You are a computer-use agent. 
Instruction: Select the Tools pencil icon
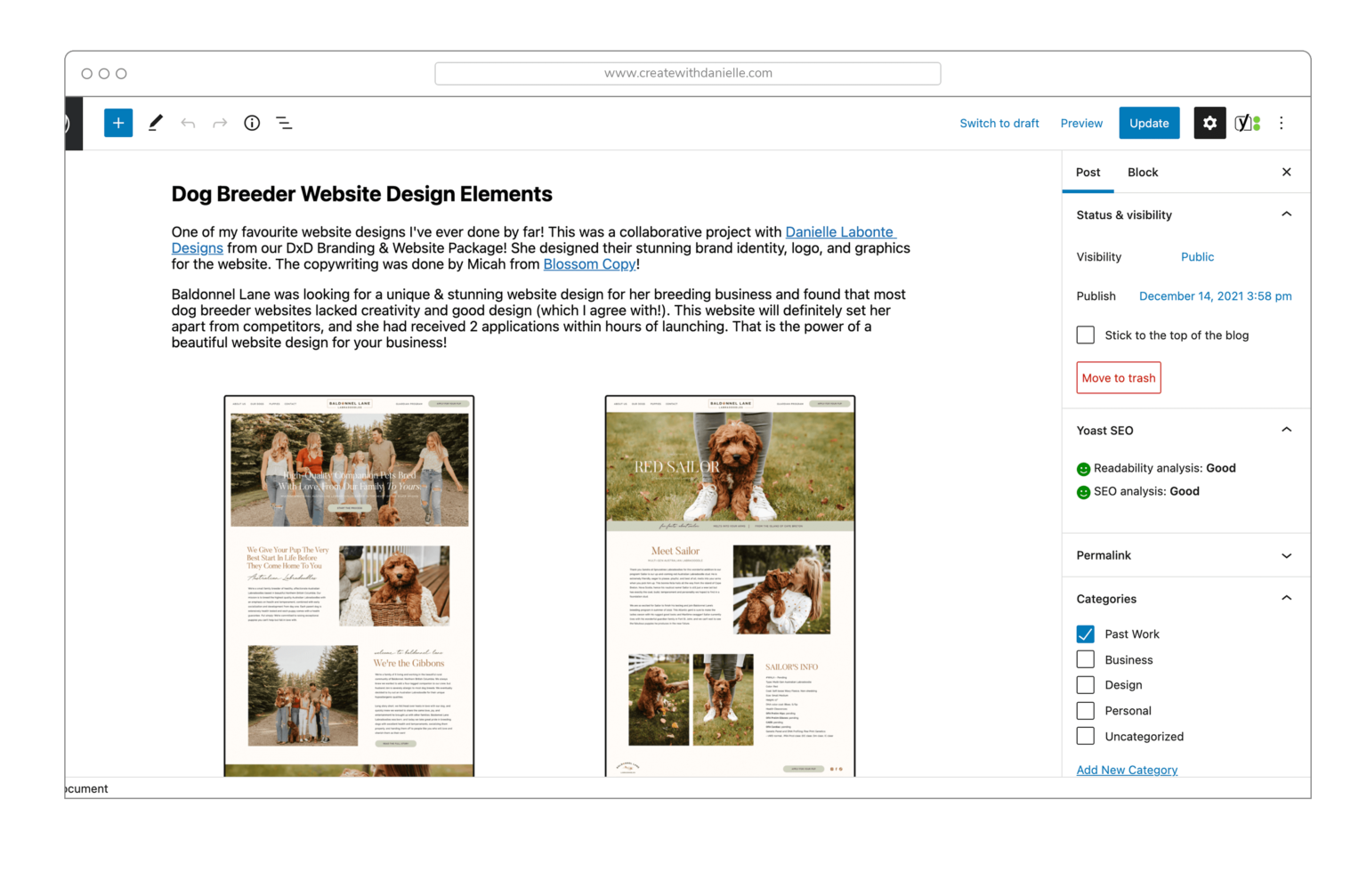156,123
